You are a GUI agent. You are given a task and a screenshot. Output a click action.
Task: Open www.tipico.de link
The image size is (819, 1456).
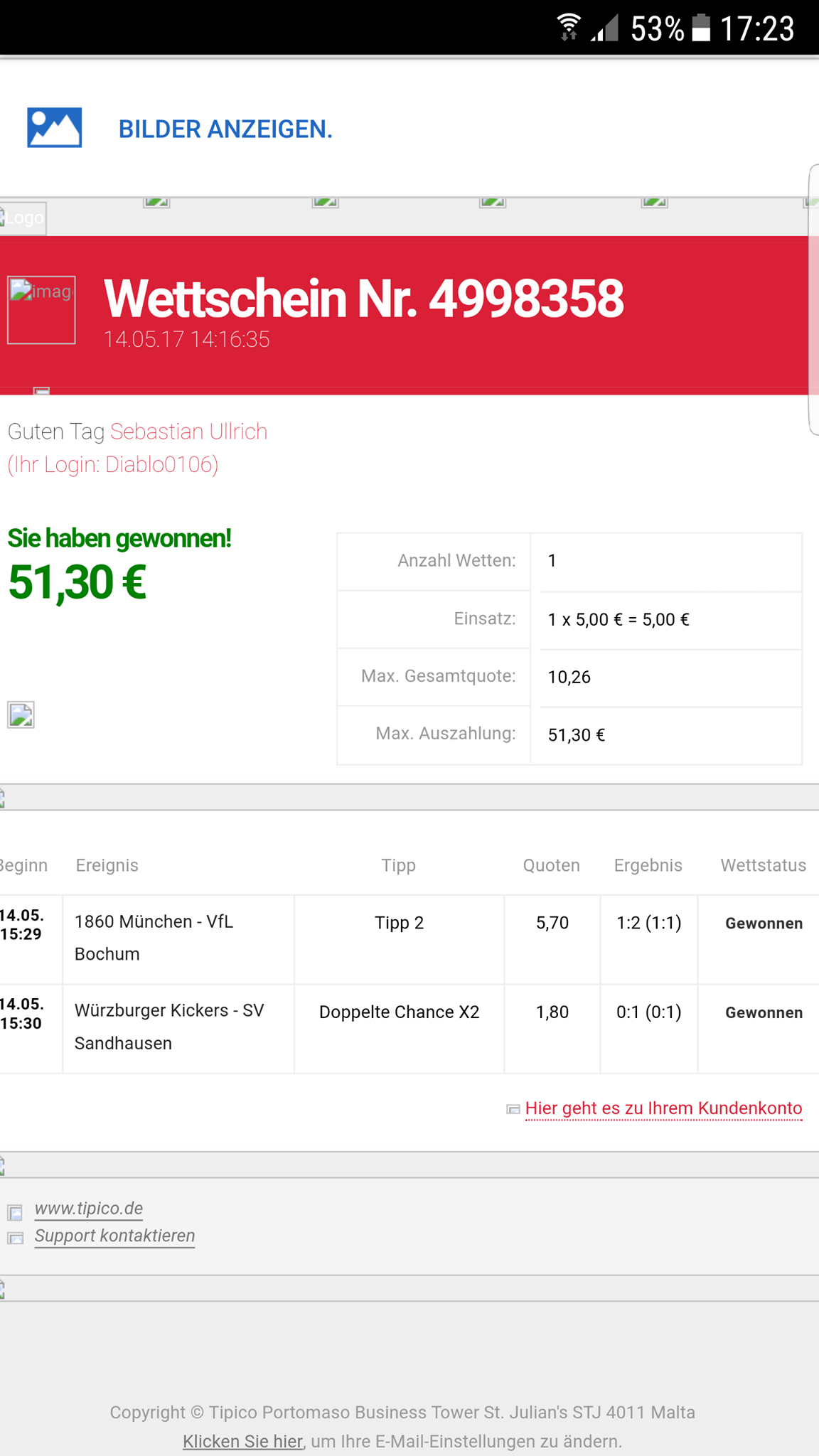pos(89,1208)
